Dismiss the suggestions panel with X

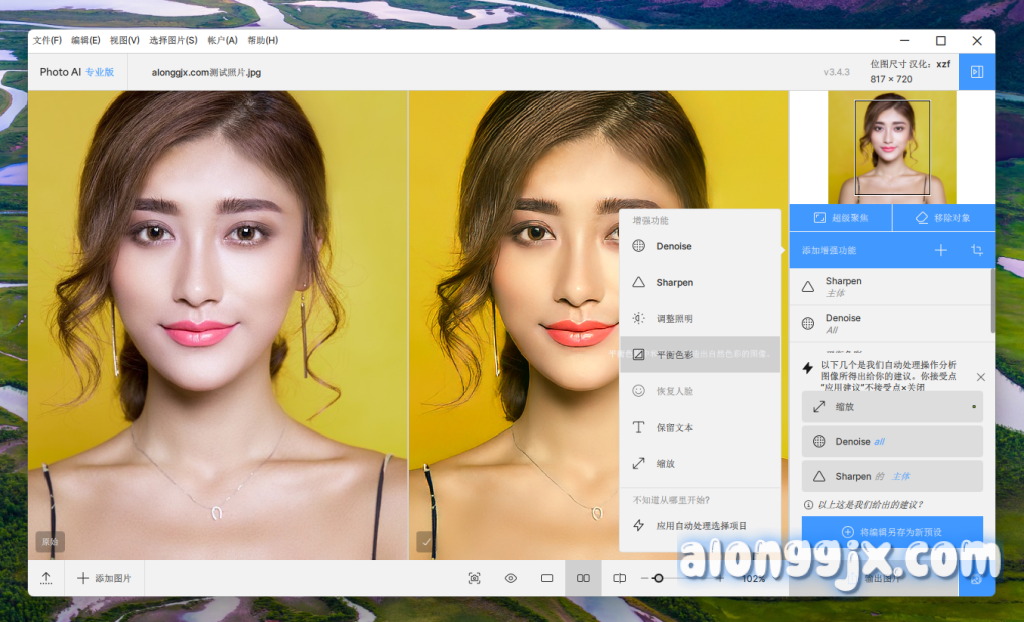[980, 377]
